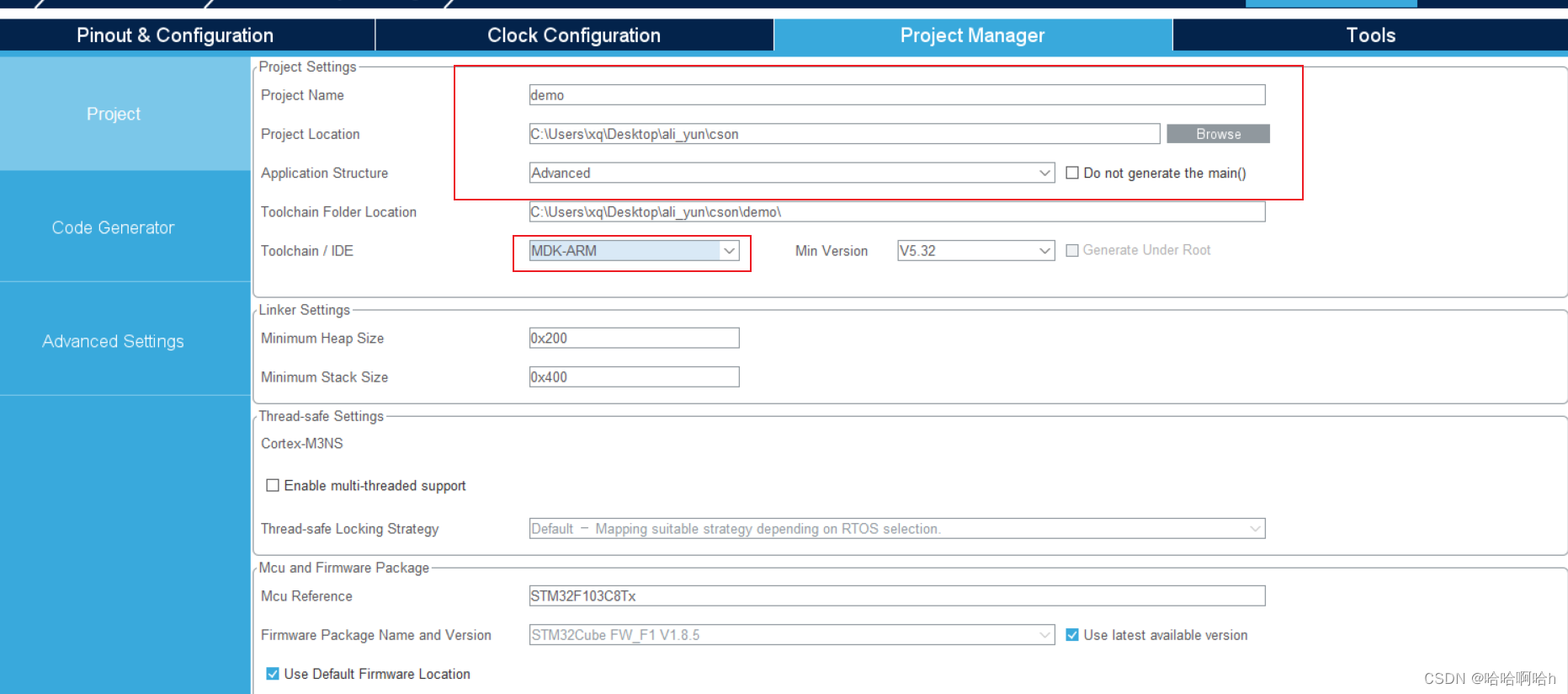
Task: Open the Tools tab
Action: pyautogui.click(x=1370, y=35)
